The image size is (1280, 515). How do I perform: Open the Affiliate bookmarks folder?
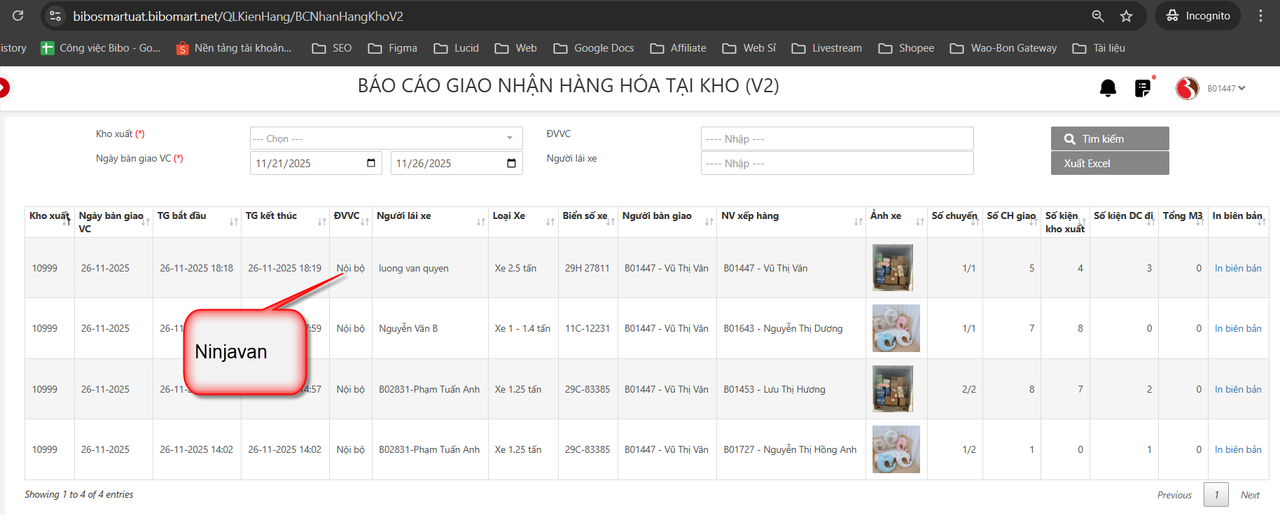point(678,48)
